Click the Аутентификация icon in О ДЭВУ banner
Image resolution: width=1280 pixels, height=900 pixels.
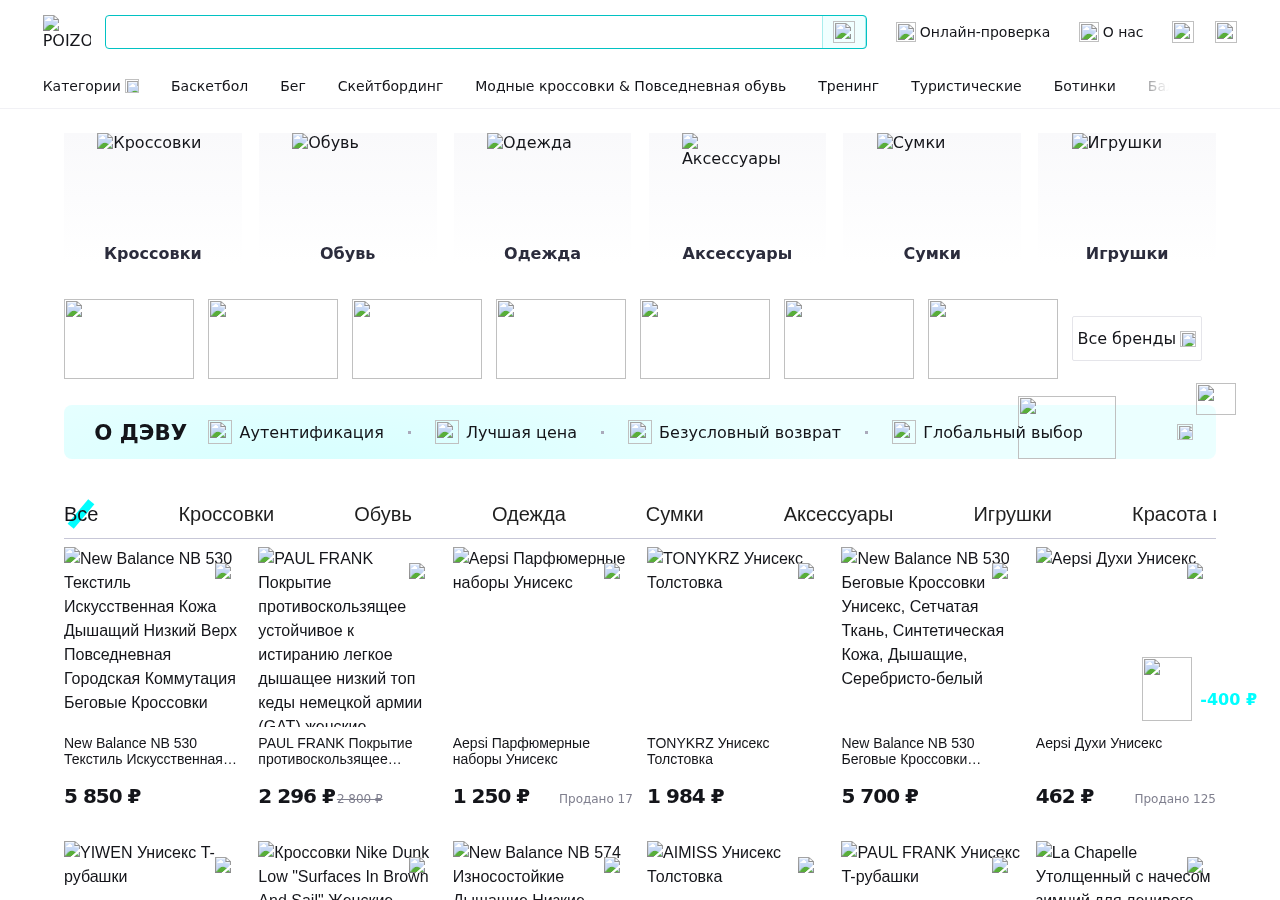220,432
